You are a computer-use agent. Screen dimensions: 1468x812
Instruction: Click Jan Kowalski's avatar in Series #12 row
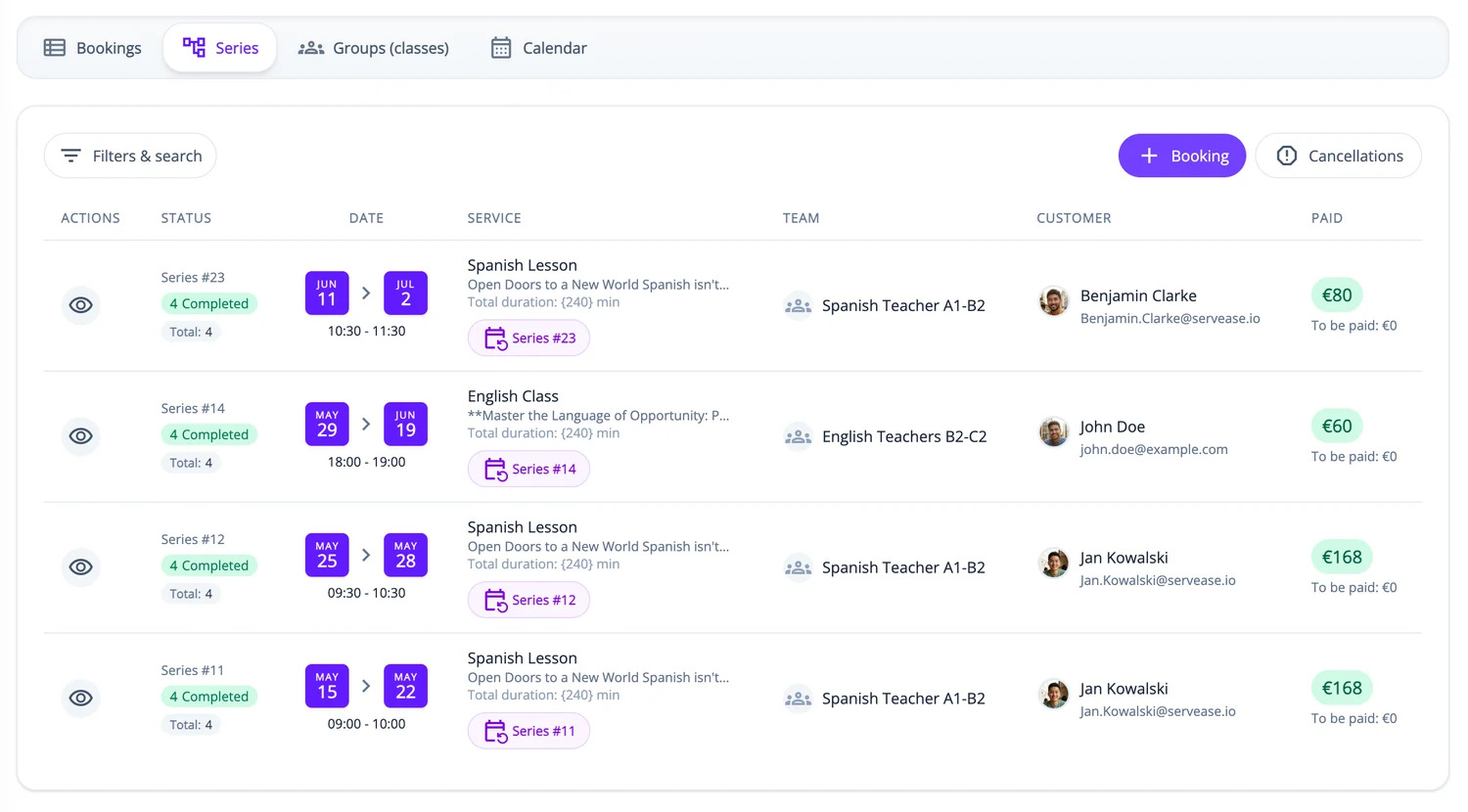pyautogui.click(x=1054, y=564)
